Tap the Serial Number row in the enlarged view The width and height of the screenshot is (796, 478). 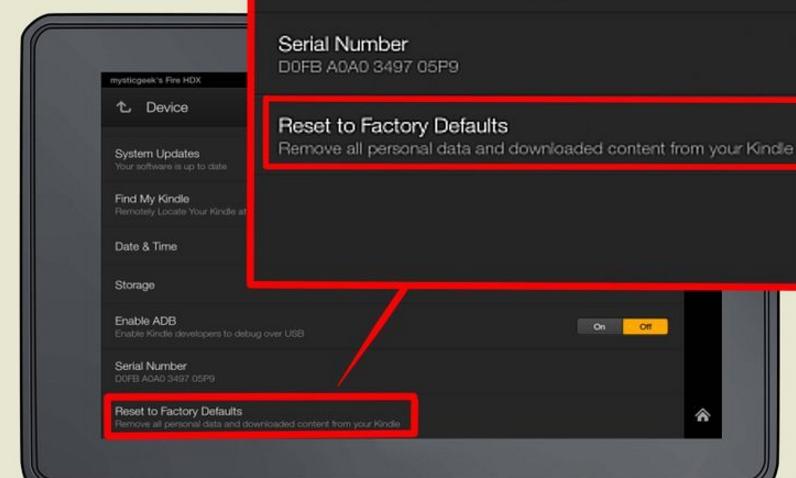[x=526, y=54]
